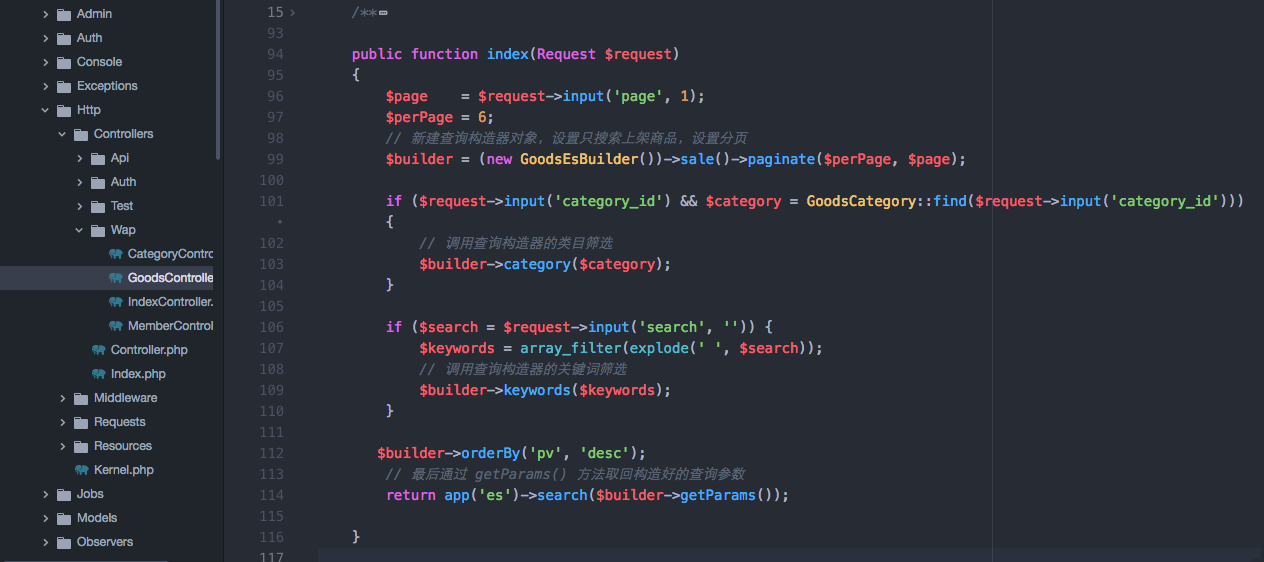
Task: Click the Models folder icon
Action: tap(64, 518)
